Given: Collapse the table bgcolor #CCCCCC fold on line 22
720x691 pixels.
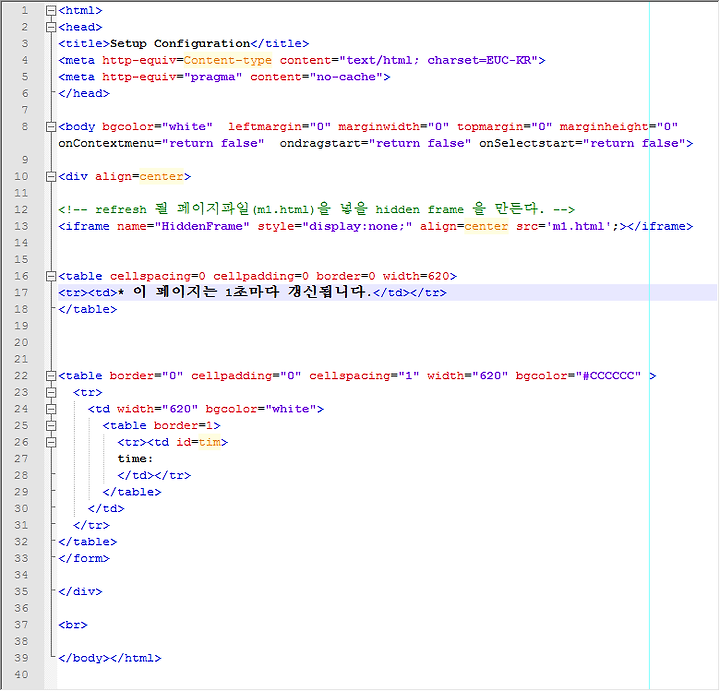Looking at the screenshot, I should pos(51,376).
